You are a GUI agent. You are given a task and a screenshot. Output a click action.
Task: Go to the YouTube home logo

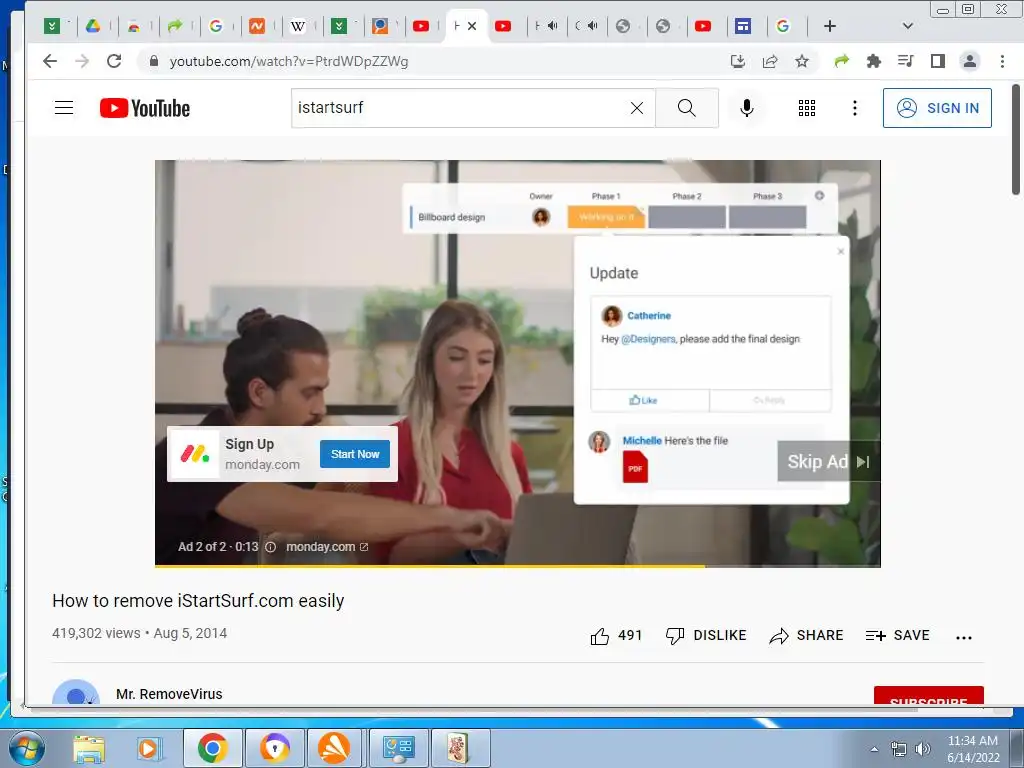(x=144, y=108)
